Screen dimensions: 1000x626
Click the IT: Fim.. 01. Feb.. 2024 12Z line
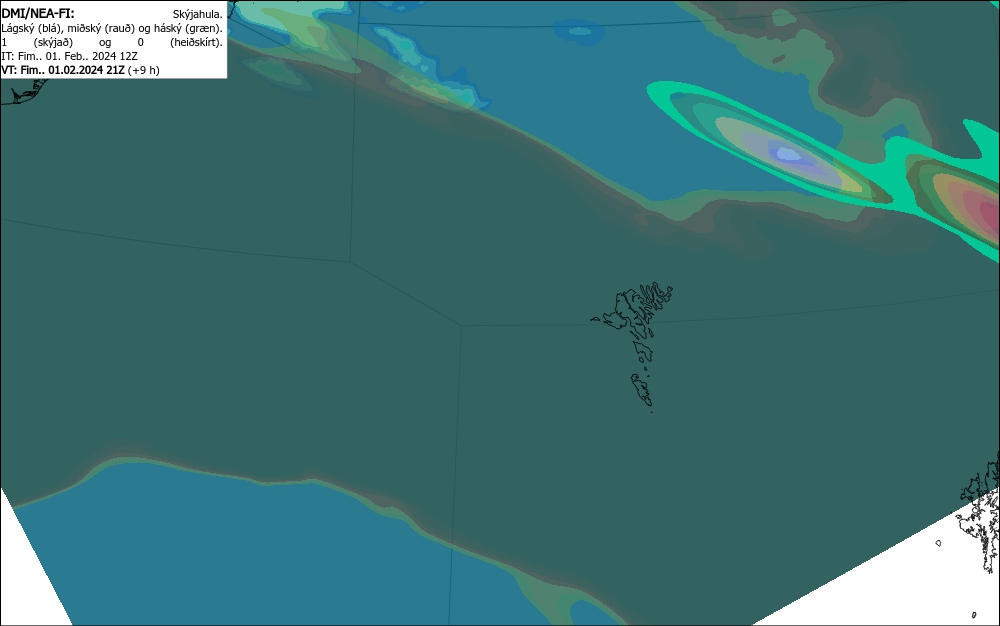[x=70, y=56]
